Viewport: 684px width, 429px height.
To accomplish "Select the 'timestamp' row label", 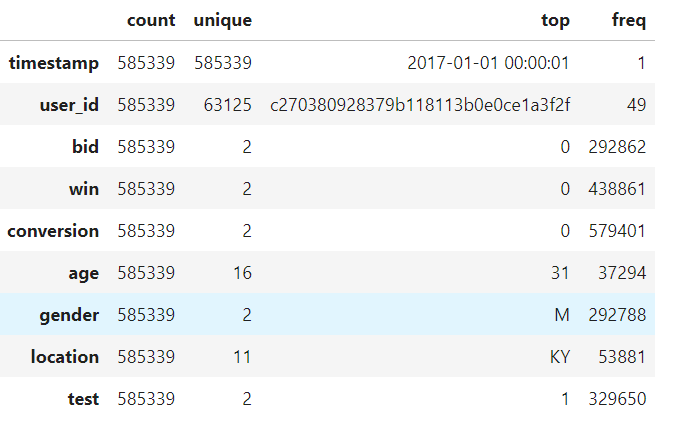I will point(54,63).
